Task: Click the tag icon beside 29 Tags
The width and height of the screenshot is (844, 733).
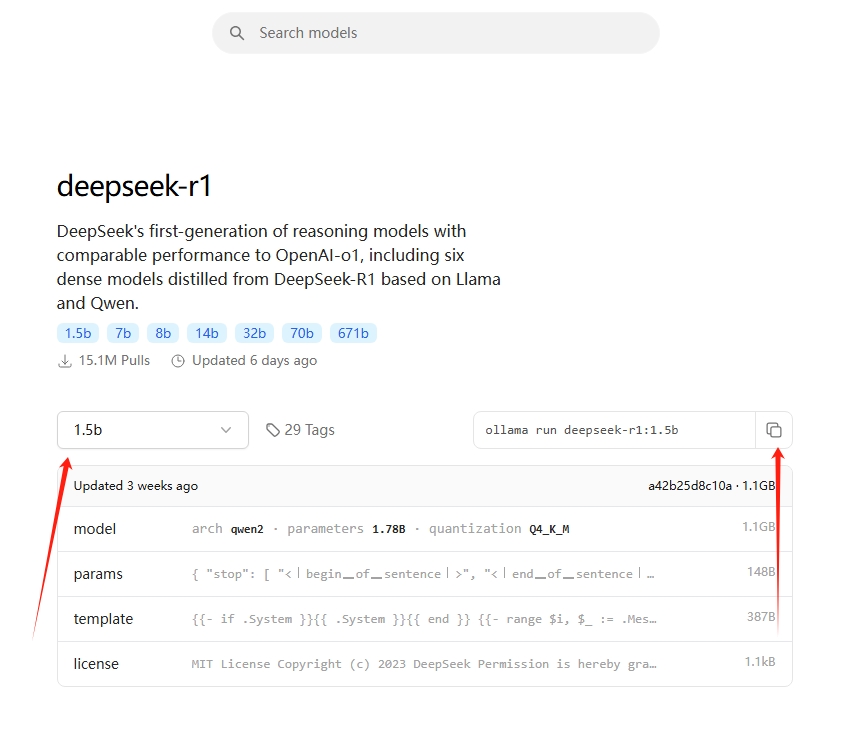Action: pyautogui.click(x=273, y=430)
